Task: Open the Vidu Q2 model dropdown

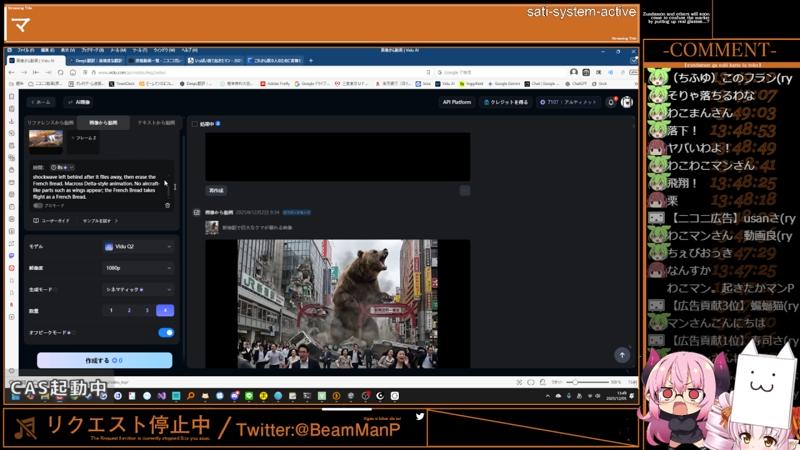Action: 138,246
